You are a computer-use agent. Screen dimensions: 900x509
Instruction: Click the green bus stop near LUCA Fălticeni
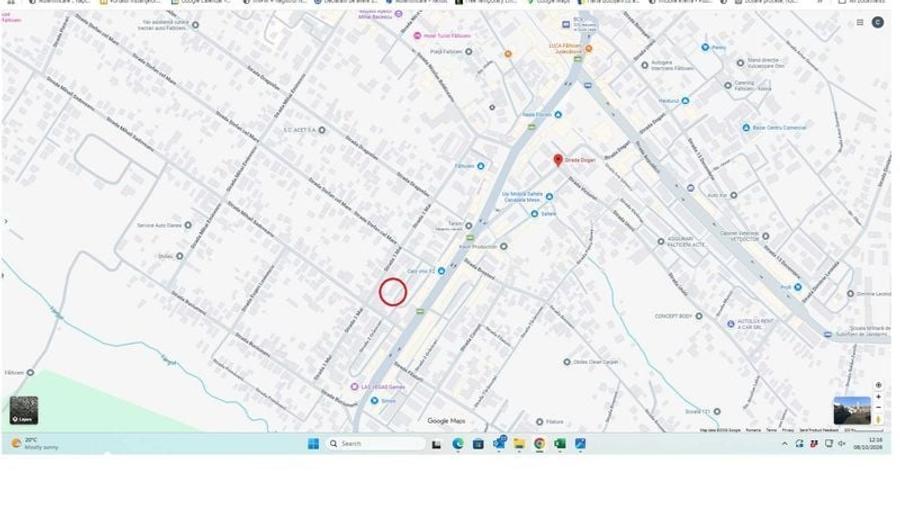tap(578, 59)
